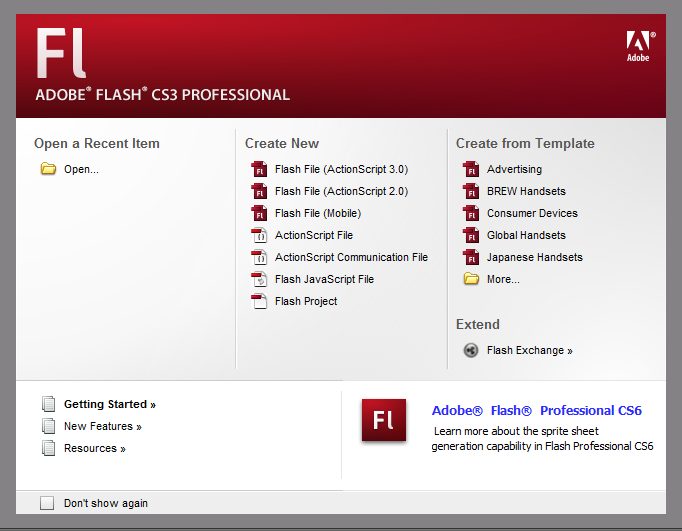This screenshot has height=531, width=682.
Task: Click the folder icon next to Open...
Action: click(x=48, y=169)
